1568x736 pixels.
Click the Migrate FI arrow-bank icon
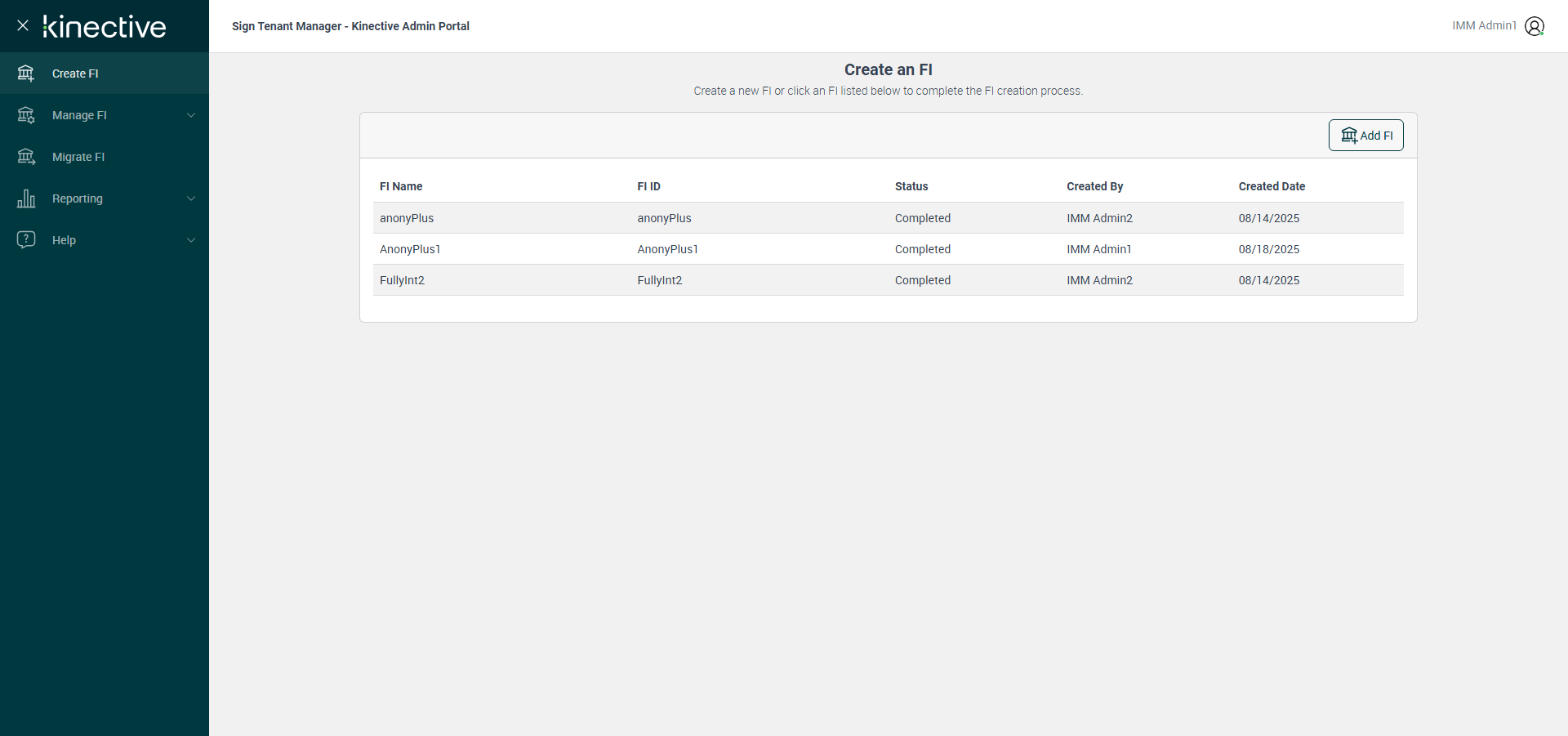[26, 157]
